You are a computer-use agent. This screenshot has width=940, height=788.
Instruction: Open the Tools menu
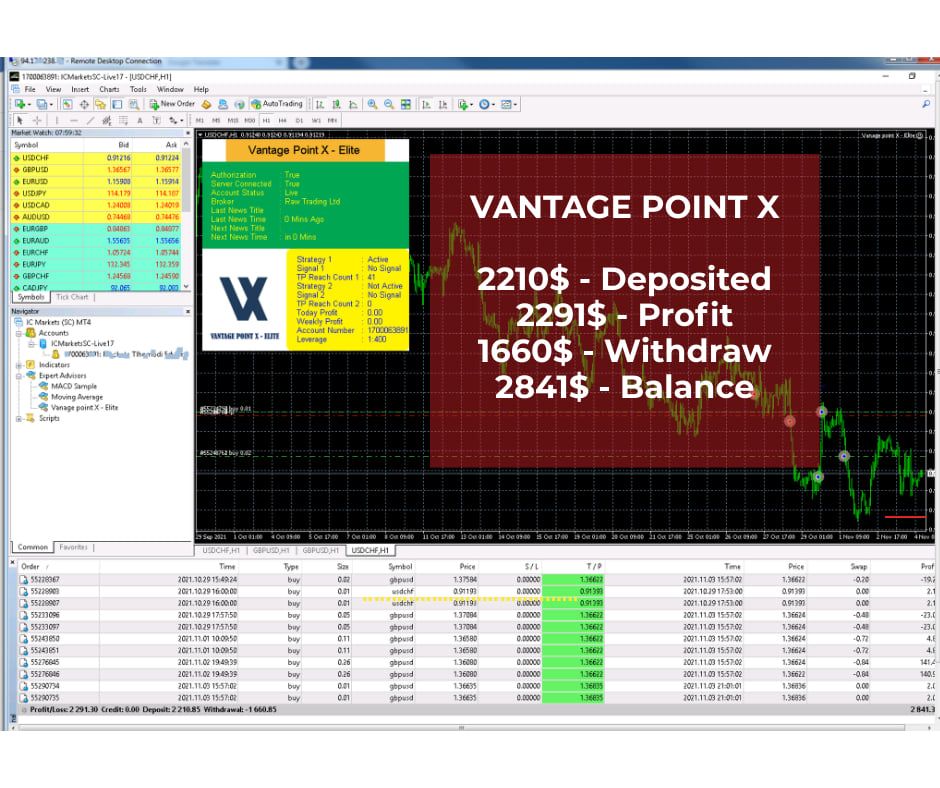pyautogui.click(x=138, y=89)
